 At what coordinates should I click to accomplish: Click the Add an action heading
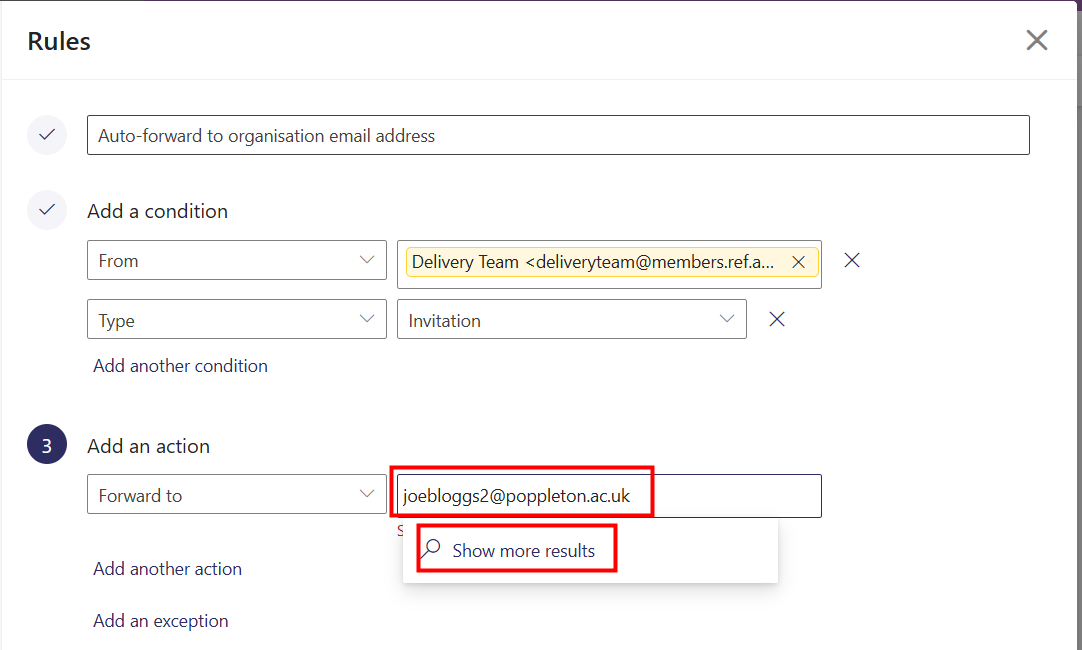148,446
